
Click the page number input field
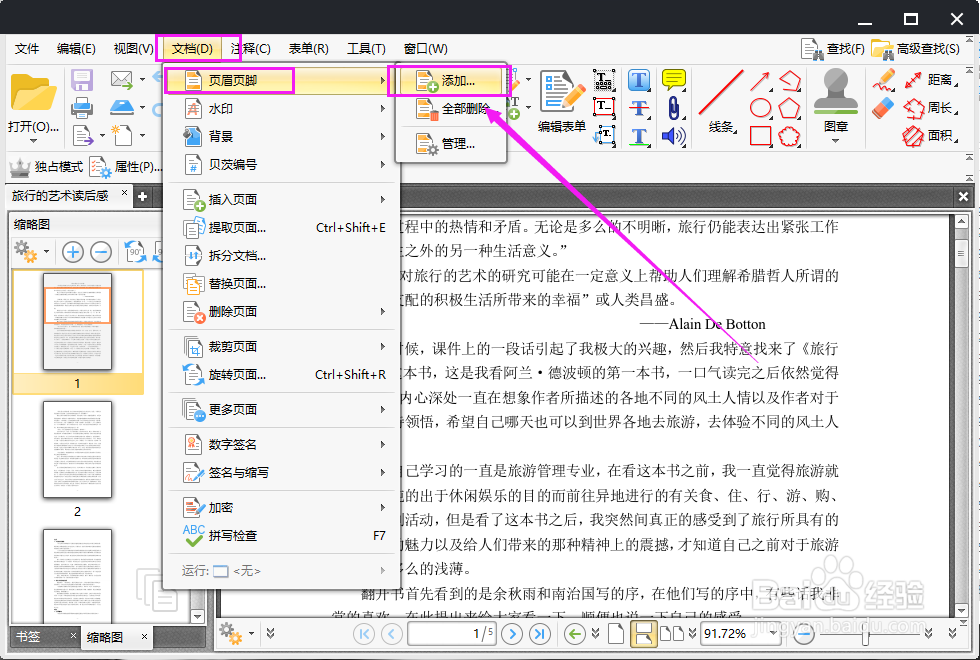[451, 634]
